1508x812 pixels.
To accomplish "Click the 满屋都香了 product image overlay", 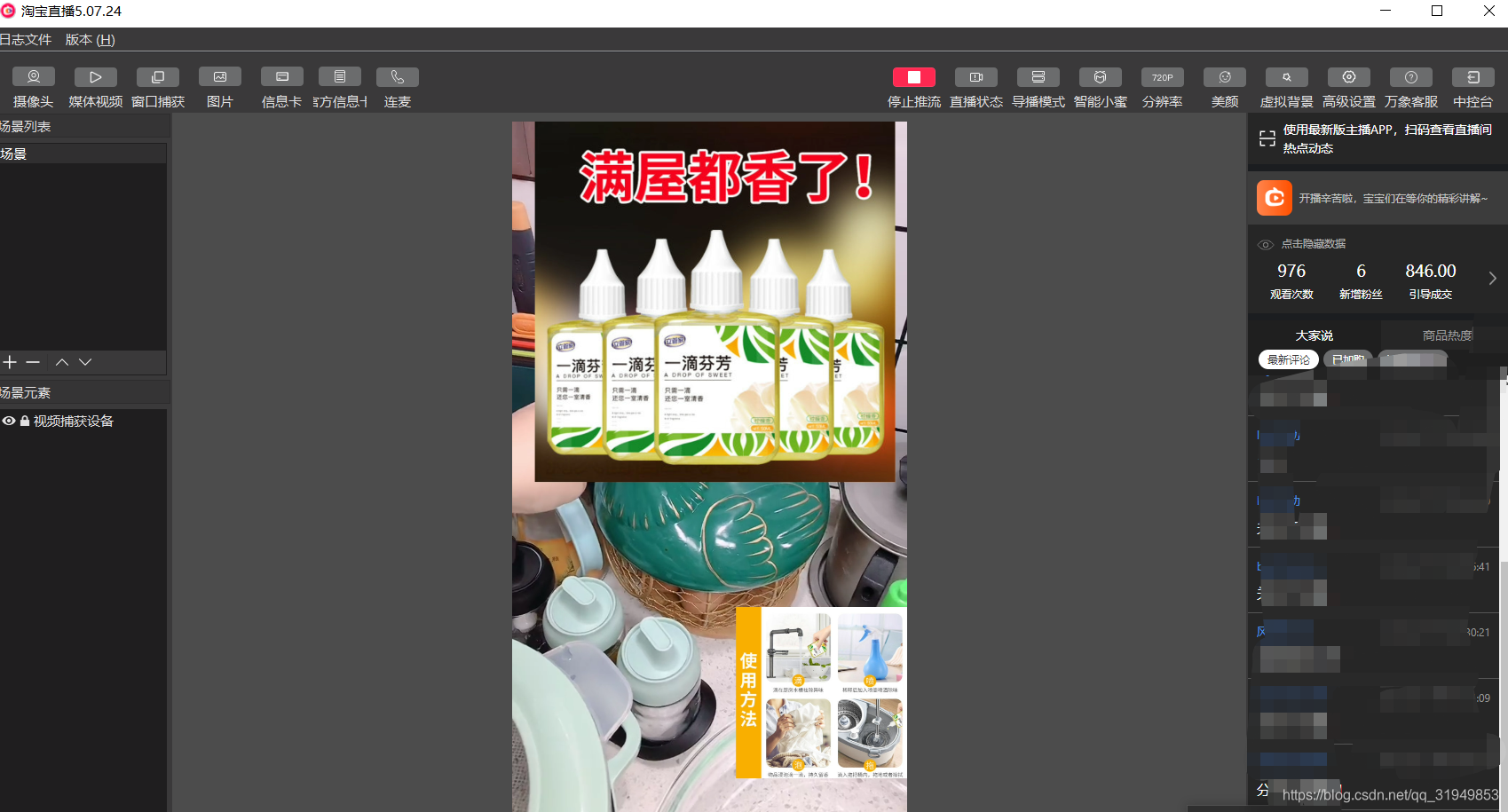I will pyautogui.click(x=715, y=302).
